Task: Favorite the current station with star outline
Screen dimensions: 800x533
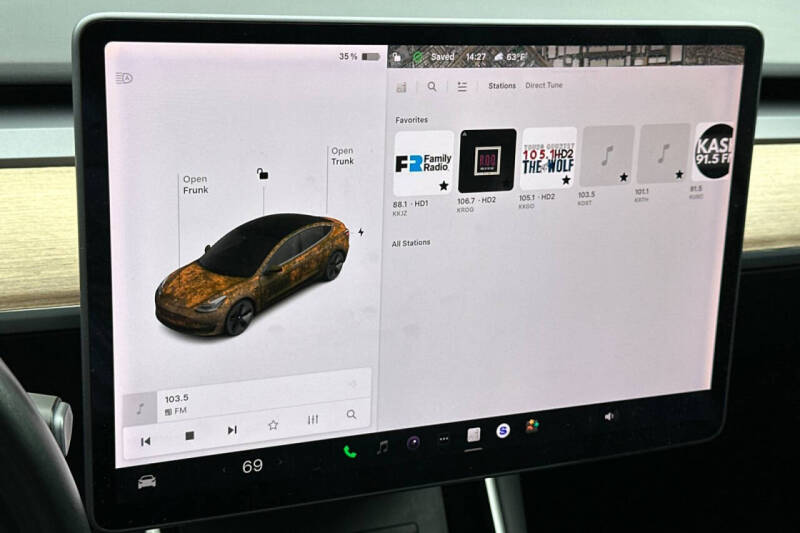Action: tap(273, 425)
